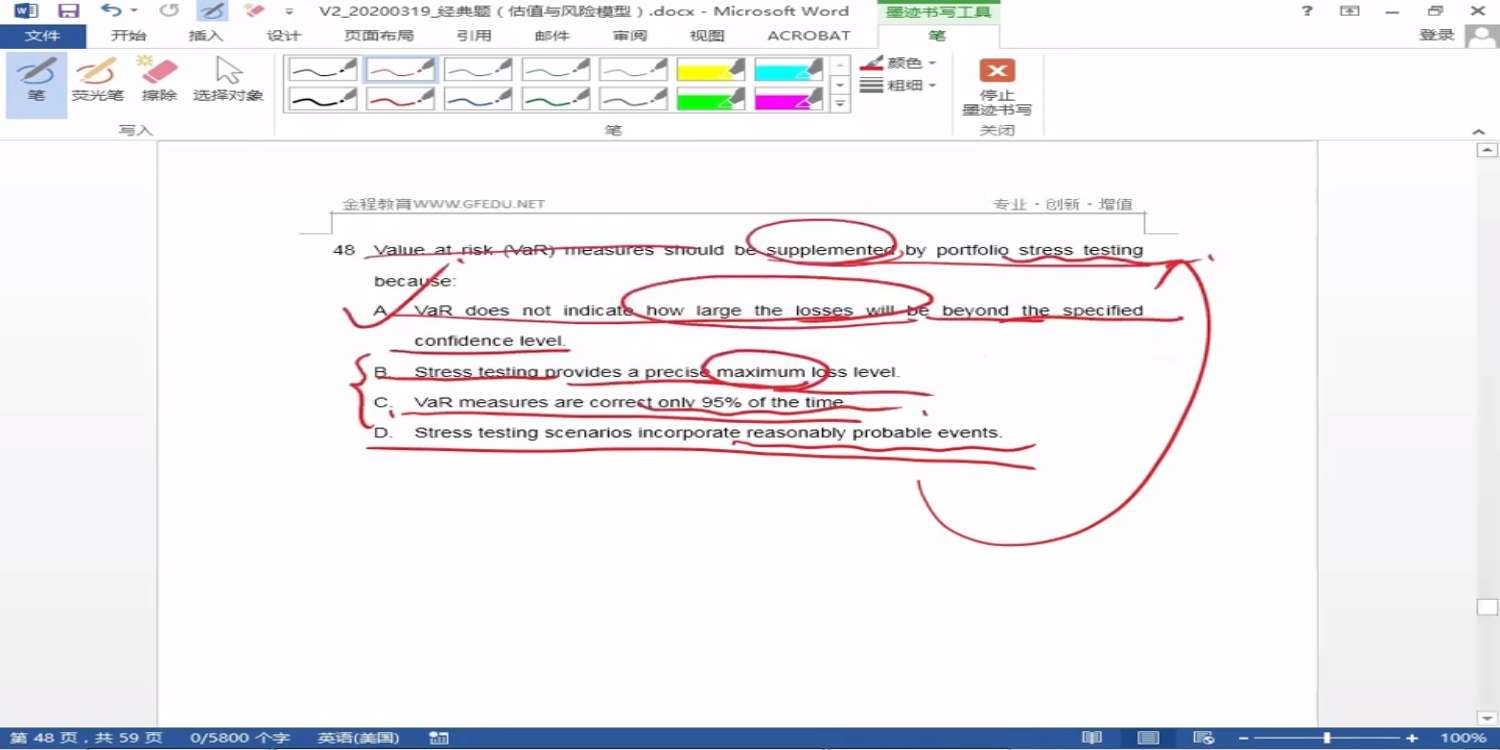Screen dimensions: 1500x750
Task: Pick the thick black pen style
Action: point(323,99)
